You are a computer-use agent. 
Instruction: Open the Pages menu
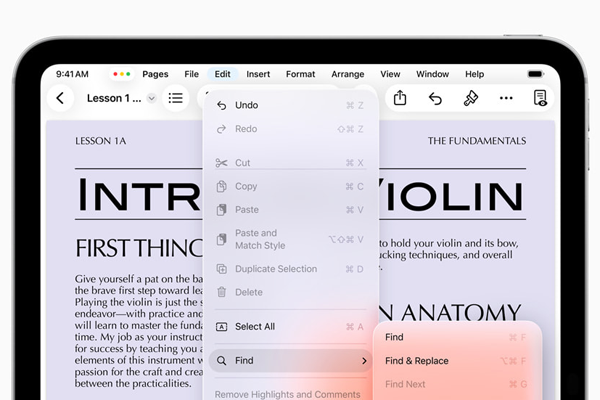coord(155,74)
